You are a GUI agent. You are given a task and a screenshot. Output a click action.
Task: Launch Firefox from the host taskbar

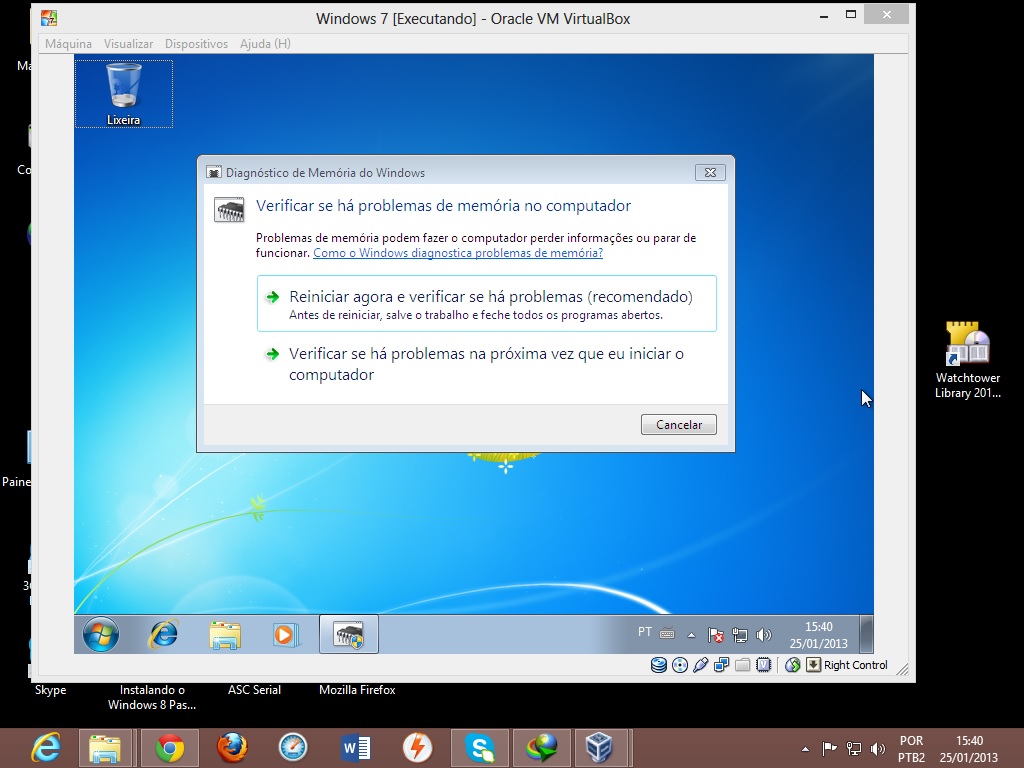tap(232, 748)
